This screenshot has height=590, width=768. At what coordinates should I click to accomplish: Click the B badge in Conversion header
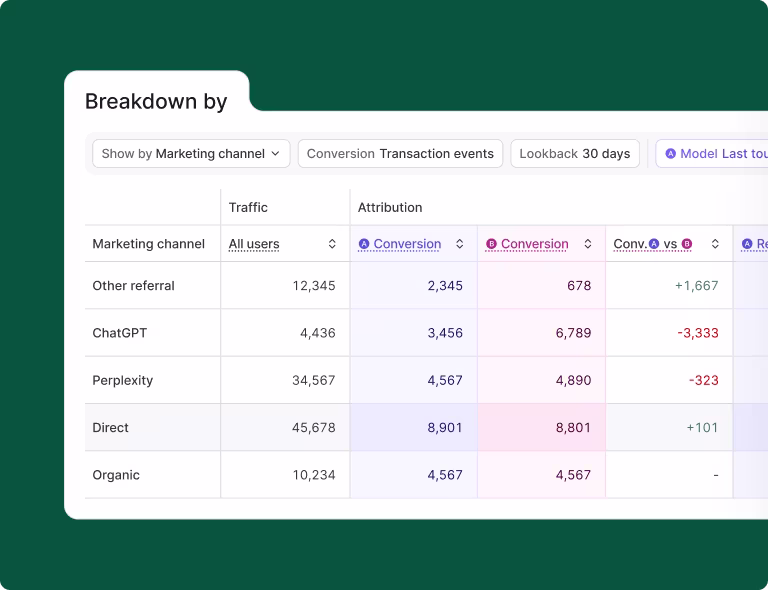pos(491,244)
